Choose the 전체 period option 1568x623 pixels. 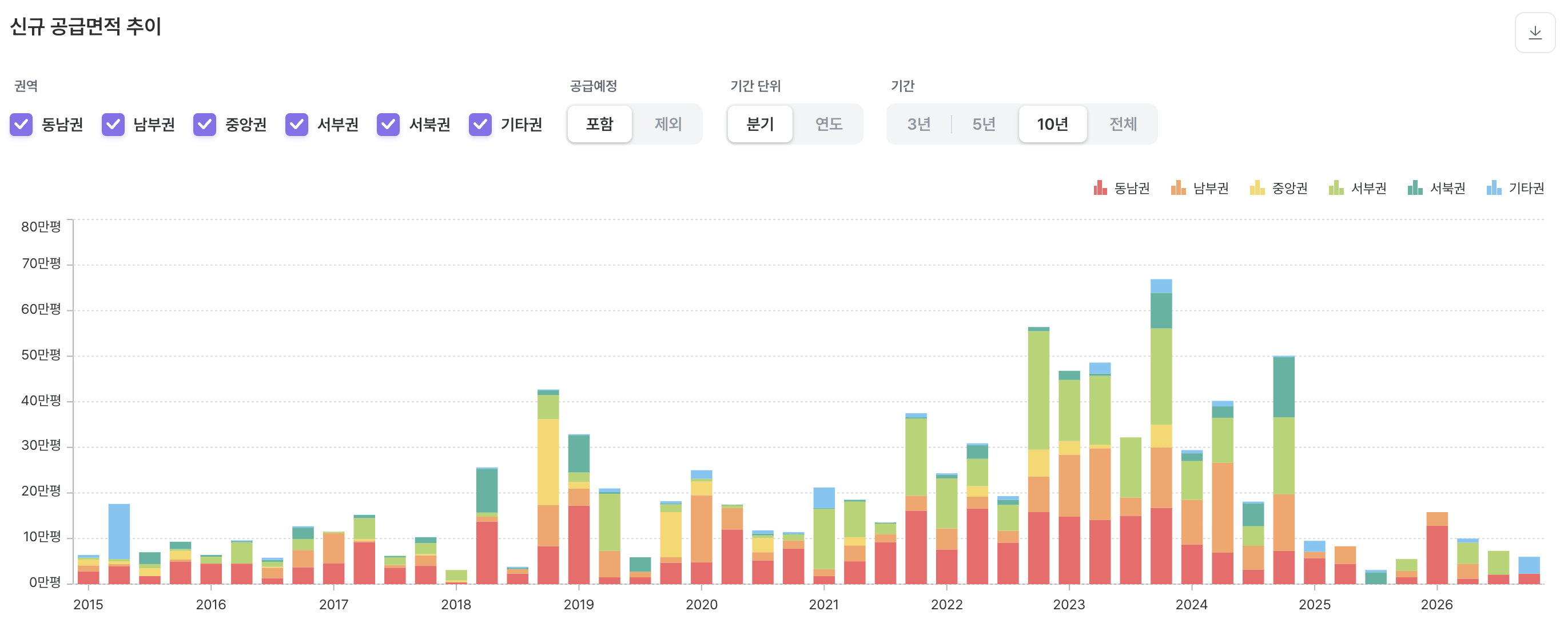click(1123, 124)
